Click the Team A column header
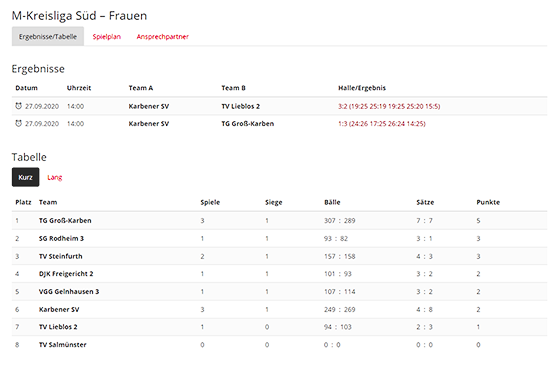Screen dimensions: 560x365 [141, 88]
